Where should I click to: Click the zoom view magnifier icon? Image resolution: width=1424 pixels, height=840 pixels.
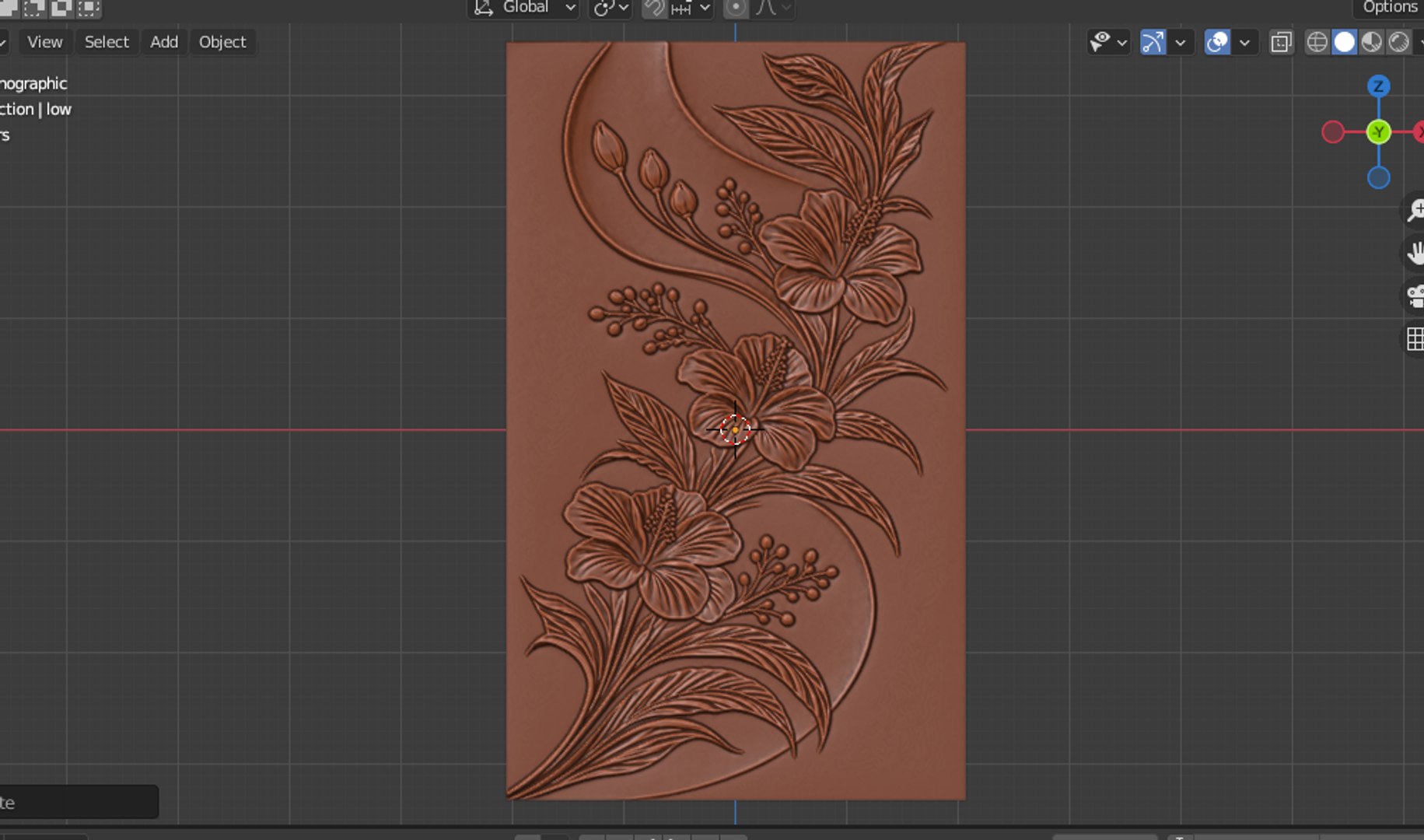(1415, 210)
